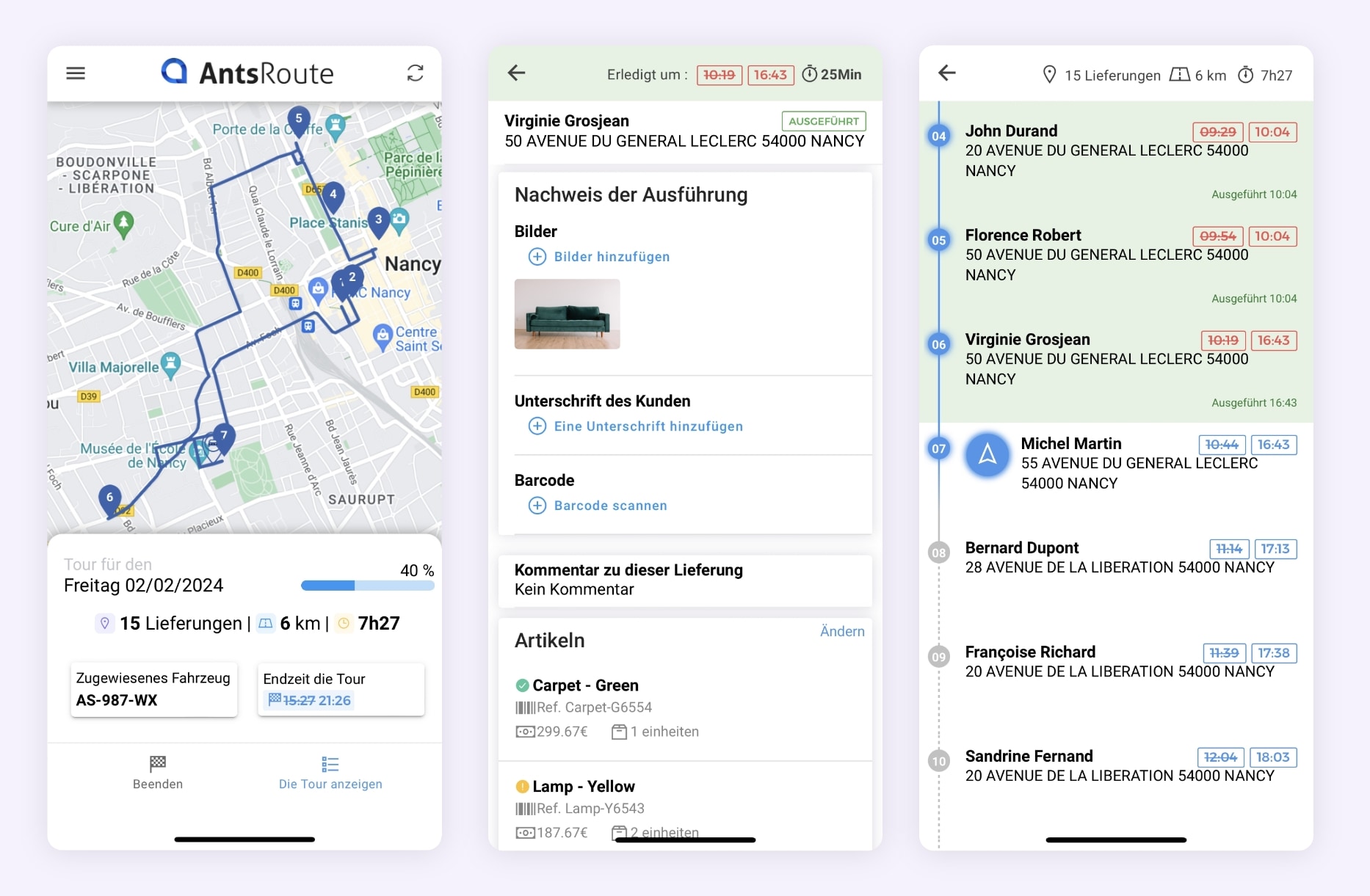This screenshot has height=896, width=1370.
Task: Expand the Artikeln section
Action: [548, 639]
